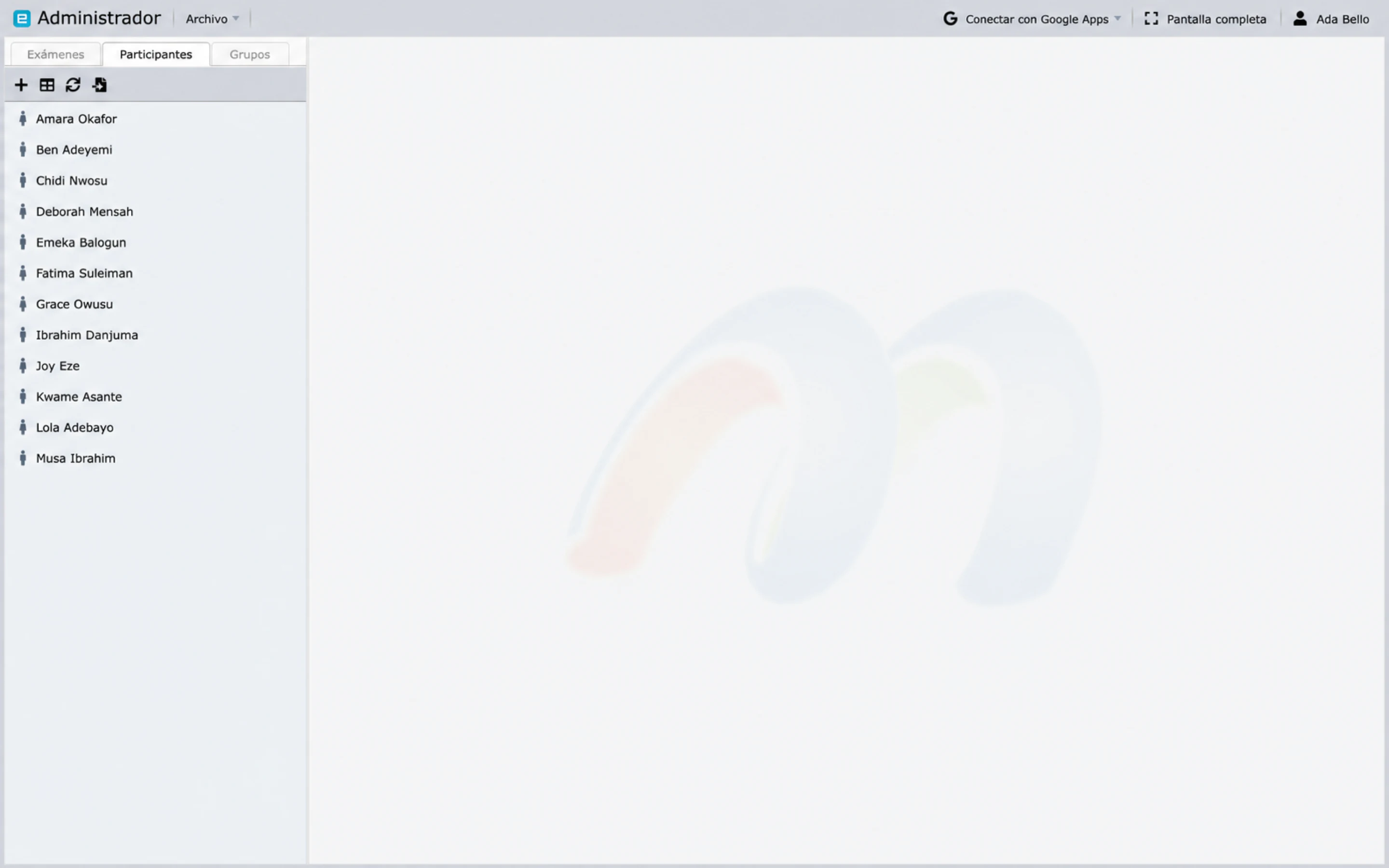Click person icon next to Ibrahim Danjuma

(x=23, y=335)
